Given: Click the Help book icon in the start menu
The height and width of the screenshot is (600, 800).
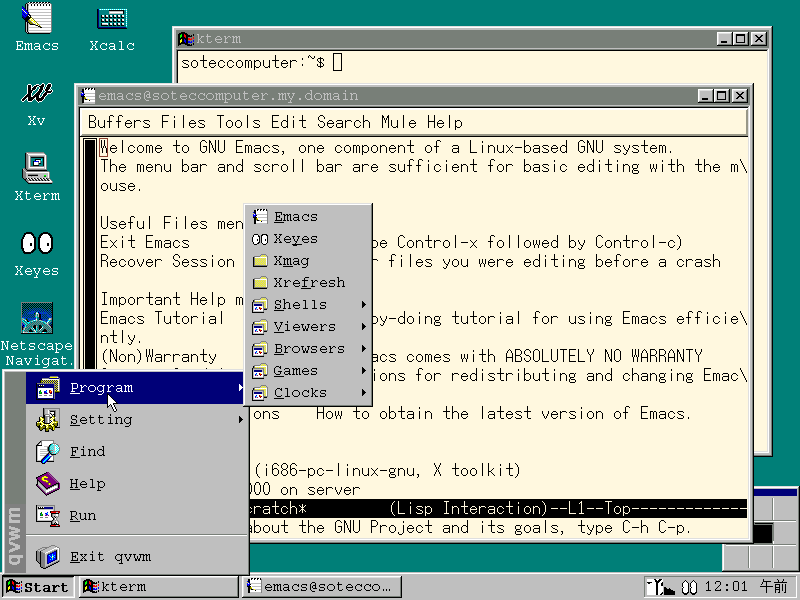Looking at the screenshot, I should click(x=48, y=484).
